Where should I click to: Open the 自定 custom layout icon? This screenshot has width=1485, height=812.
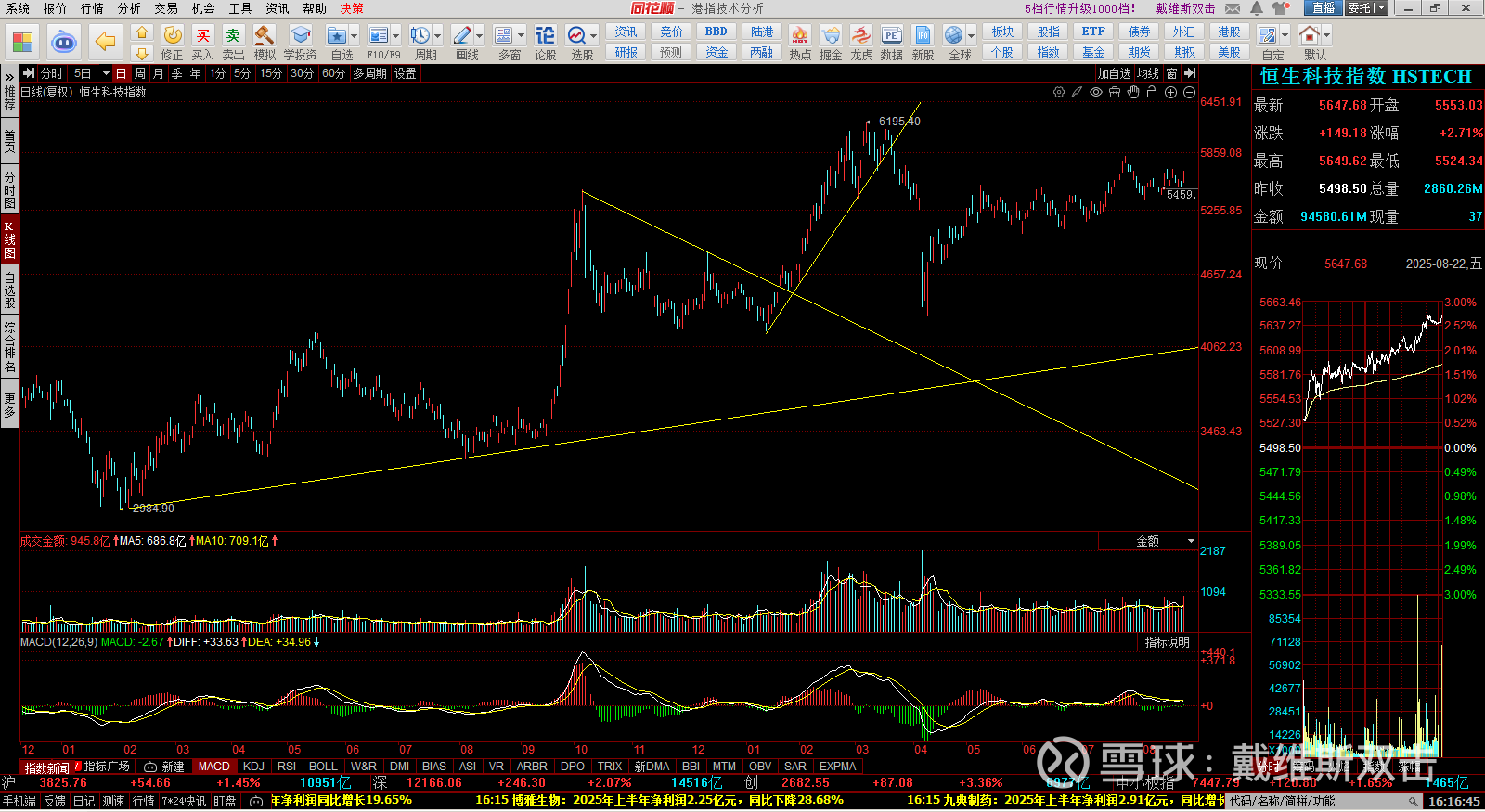pyautogui.click(x=1268, y=35)
